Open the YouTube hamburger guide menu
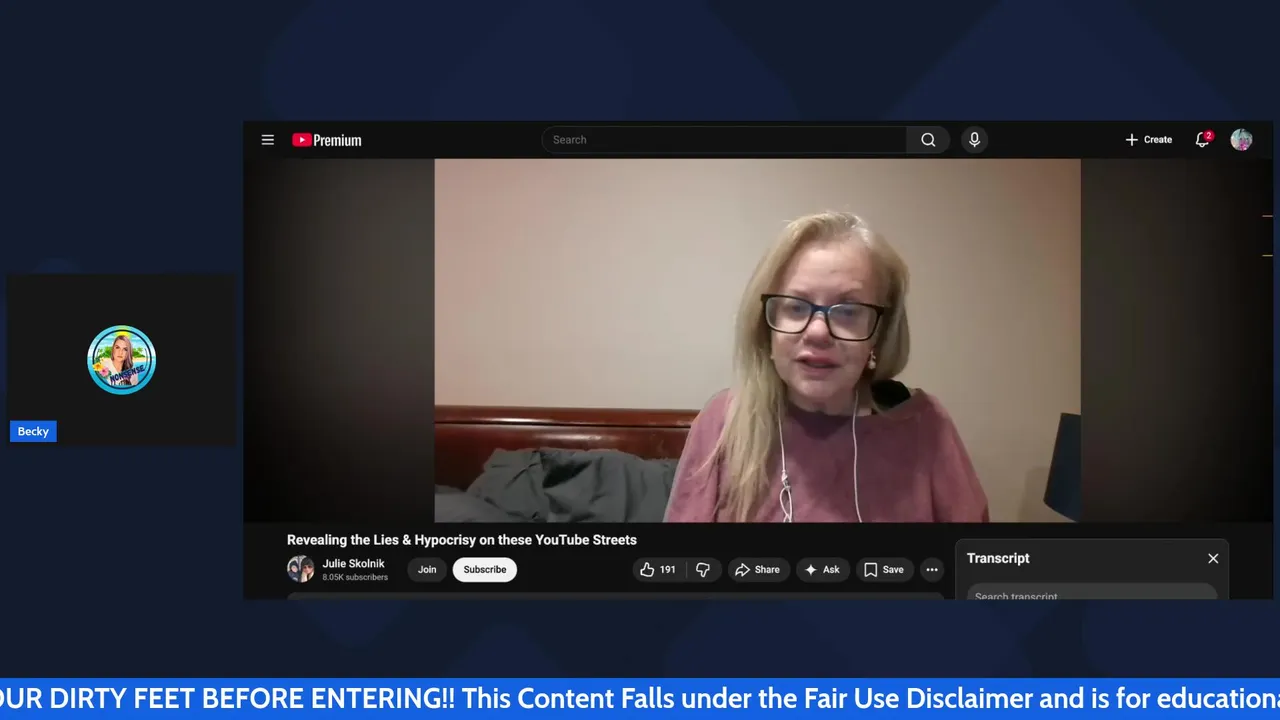1280x720 pixels. pos(267,140)
